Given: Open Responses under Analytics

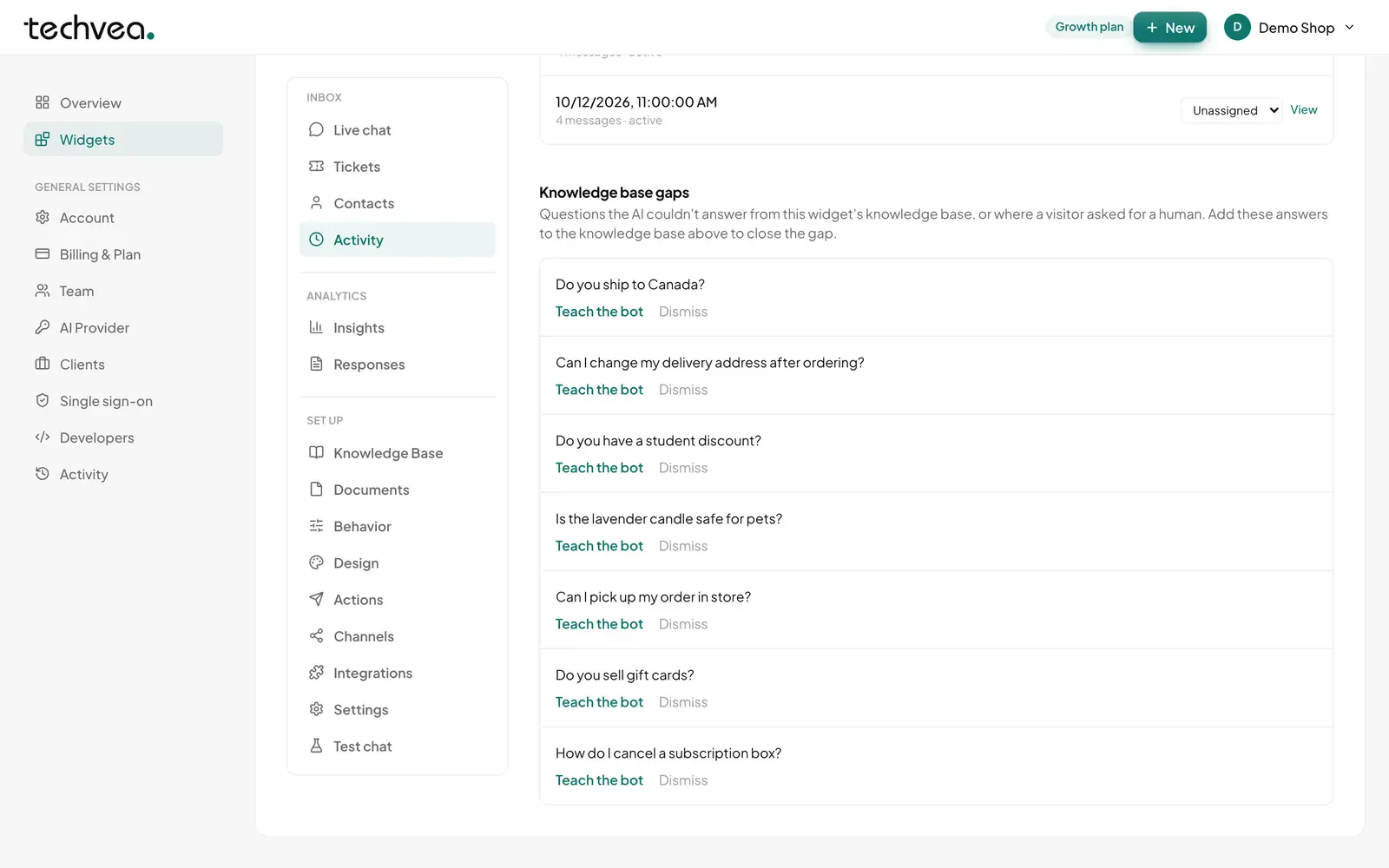Looking at the screenshot, I should 398,365.
